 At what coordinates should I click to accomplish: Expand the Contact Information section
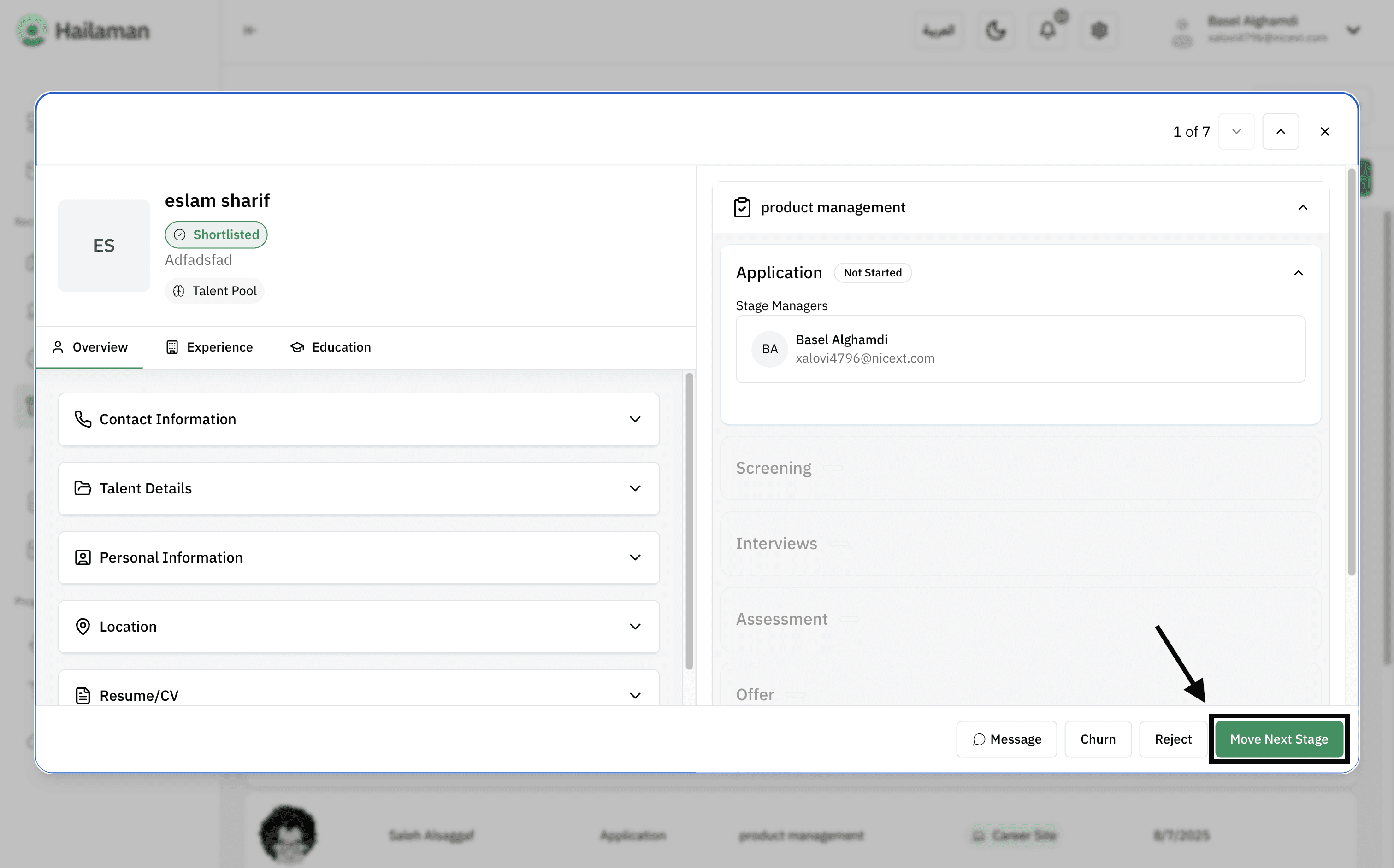point(358,419)
